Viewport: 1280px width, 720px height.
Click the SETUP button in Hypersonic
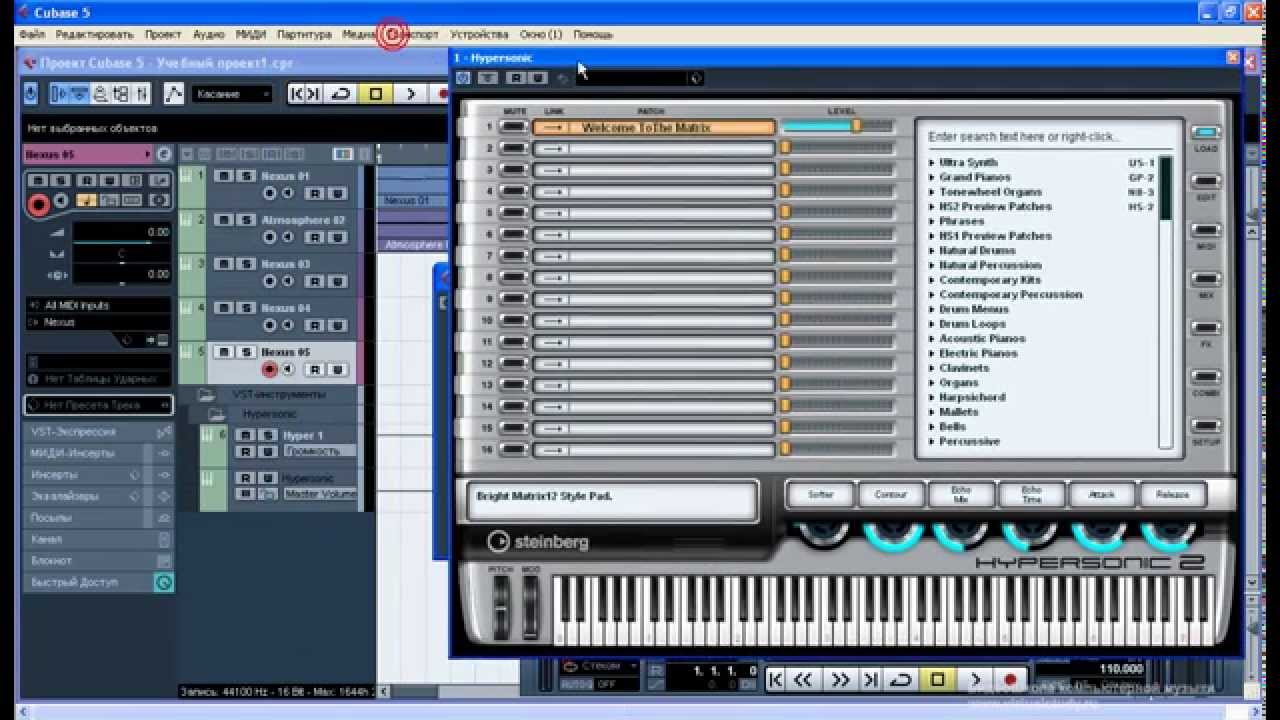pos(1206,427)
